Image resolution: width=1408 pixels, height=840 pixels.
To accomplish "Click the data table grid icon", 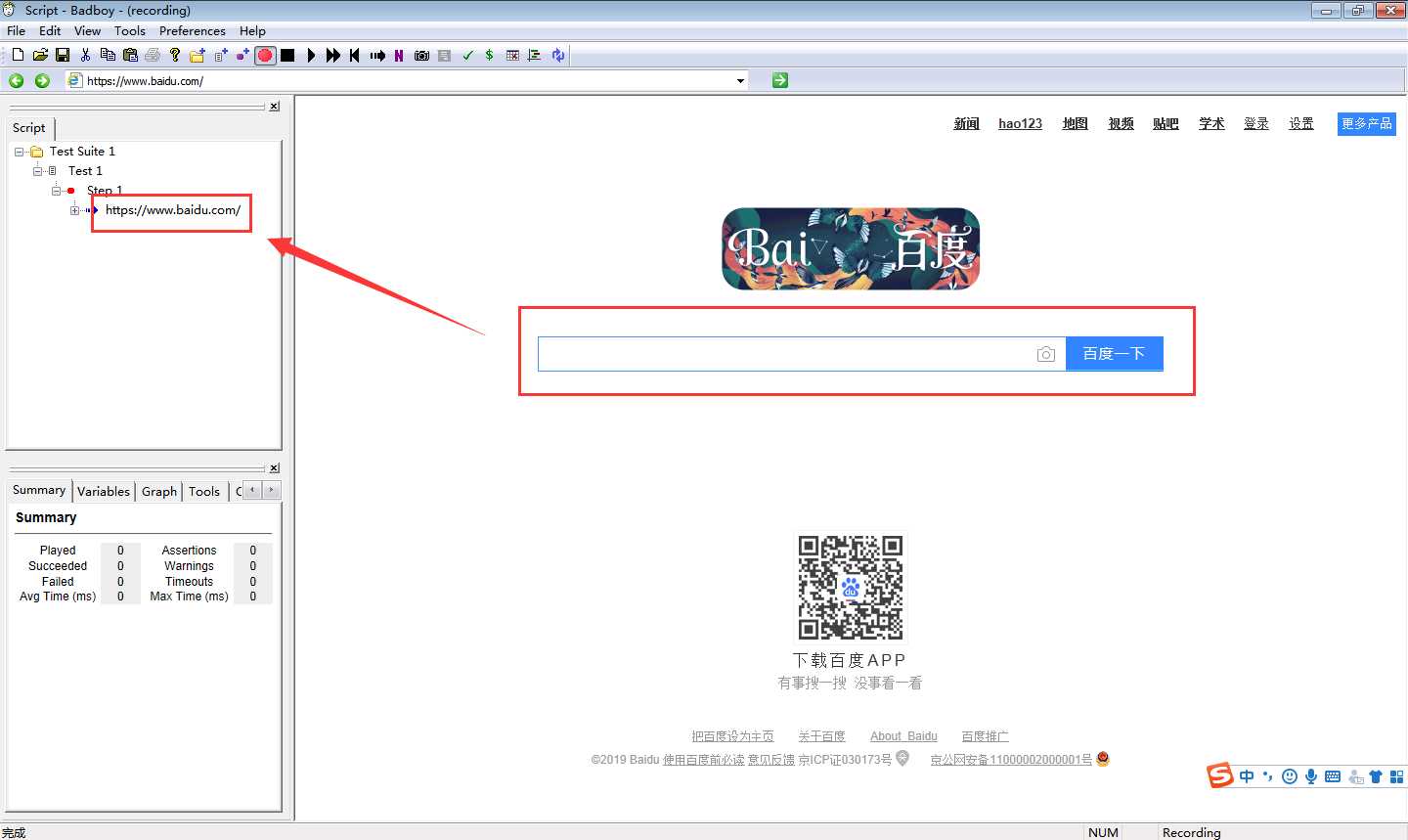I will point(512,56).
